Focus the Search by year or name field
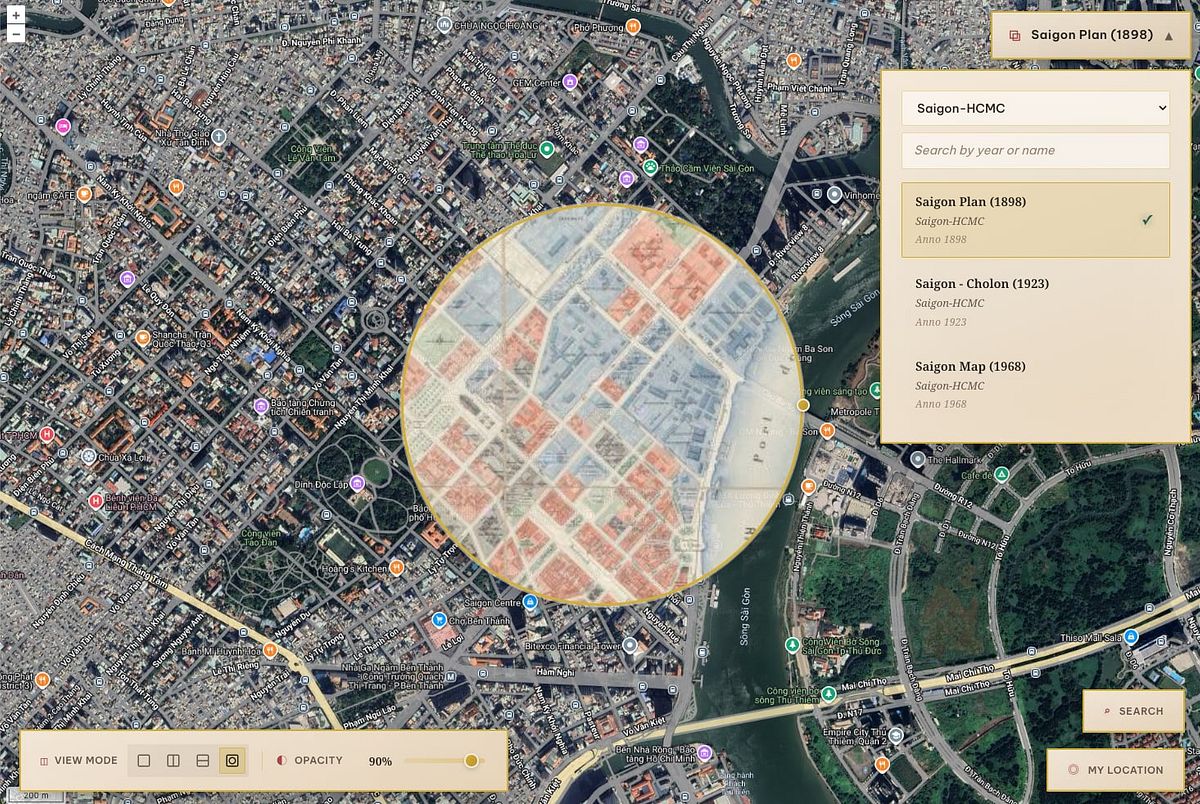Screen dimensions: 1200x804 coord(1035,150)
